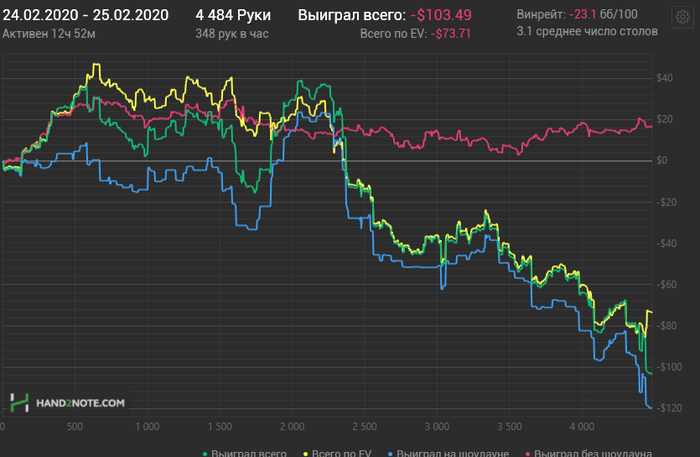Viewport: 700px width, 457px height.
Task: Click the yellow legend dot for 'Всего по EV'
Action: 305,454
